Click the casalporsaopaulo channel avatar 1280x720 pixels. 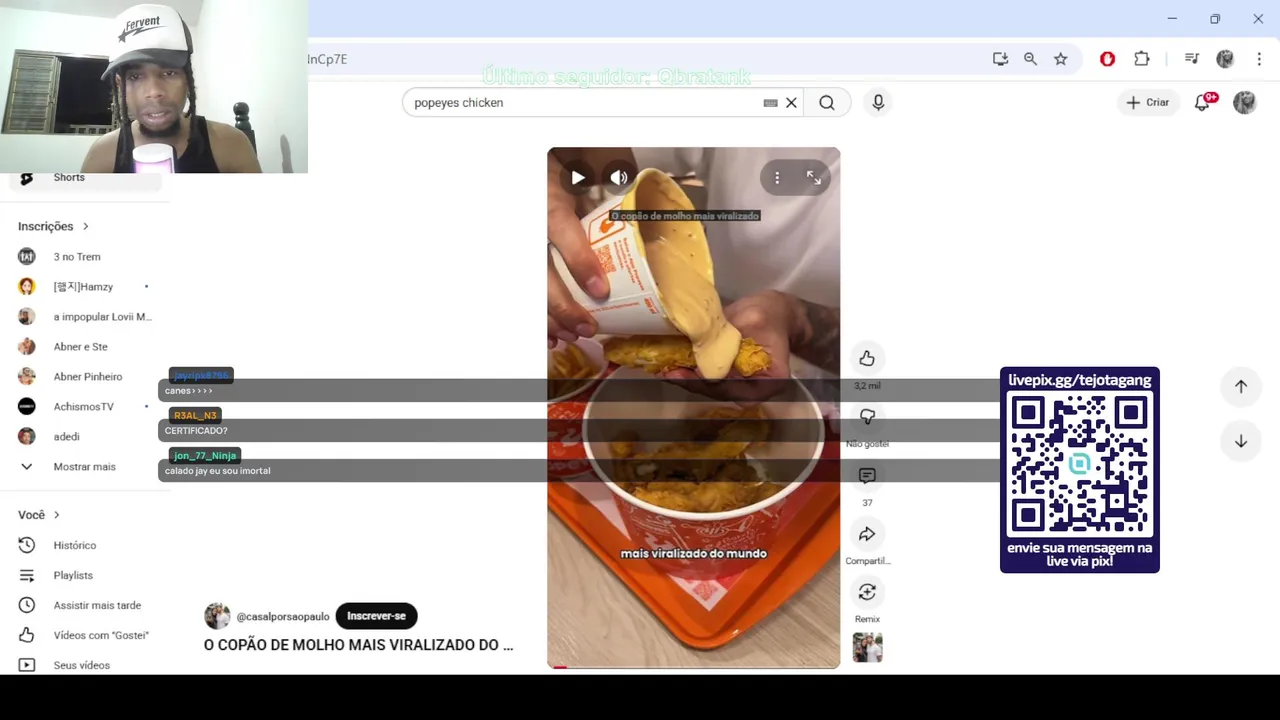point(217,616)
